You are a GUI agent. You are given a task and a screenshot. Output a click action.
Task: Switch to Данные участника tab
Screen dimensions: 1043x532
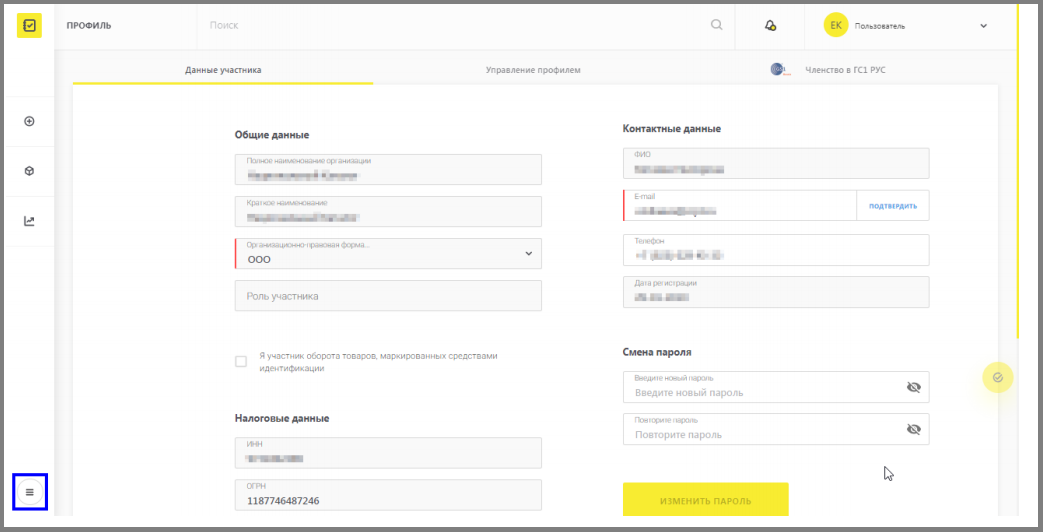click(223, 70)
